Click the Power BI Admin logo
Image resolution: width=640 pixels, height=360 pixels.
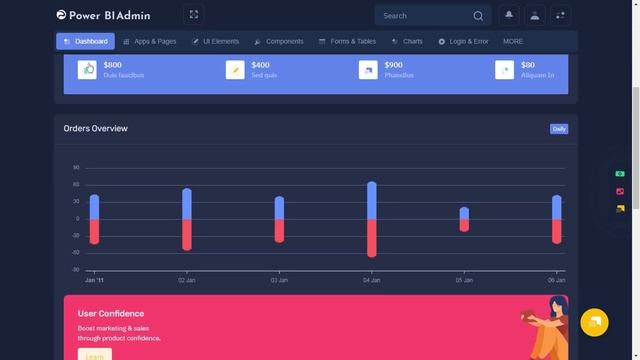(x=103, y=16)
